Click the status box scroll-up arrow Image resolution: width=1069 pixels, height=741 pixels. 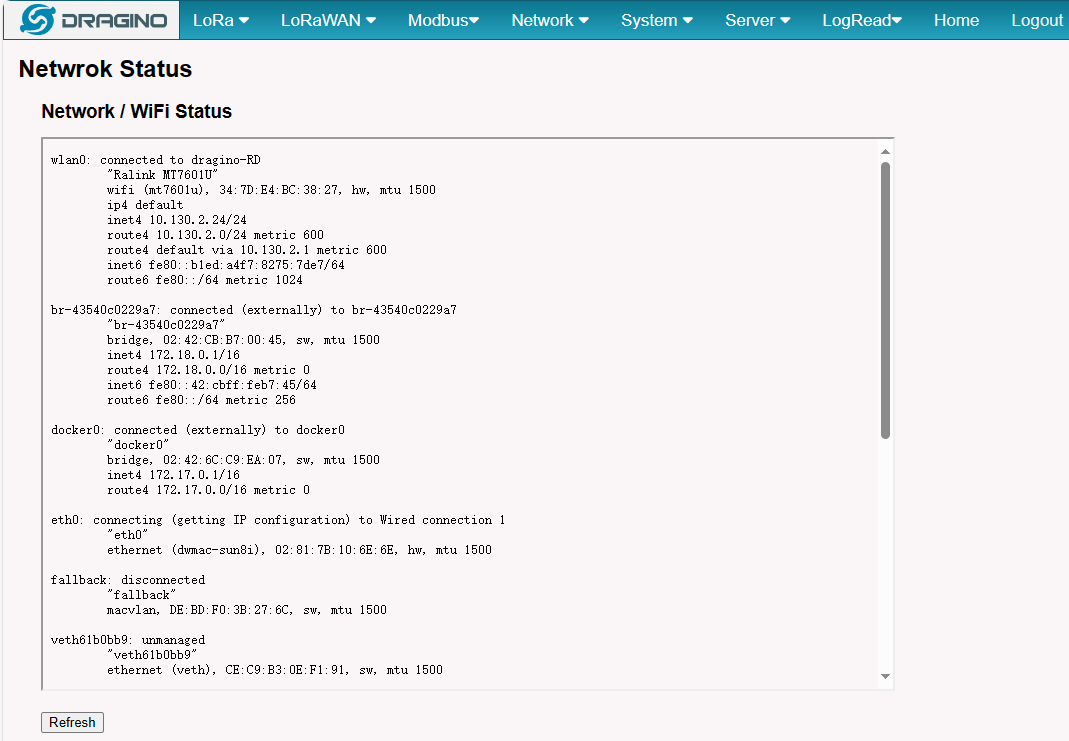(885, 152)
